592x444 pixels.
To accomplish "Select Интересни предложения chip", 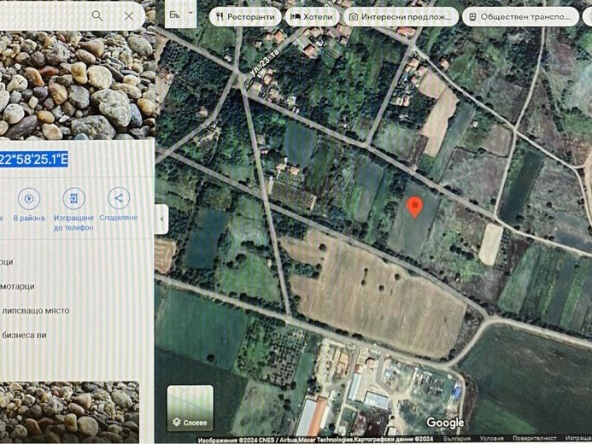I will pyautogui.click(x=401, y=17).
